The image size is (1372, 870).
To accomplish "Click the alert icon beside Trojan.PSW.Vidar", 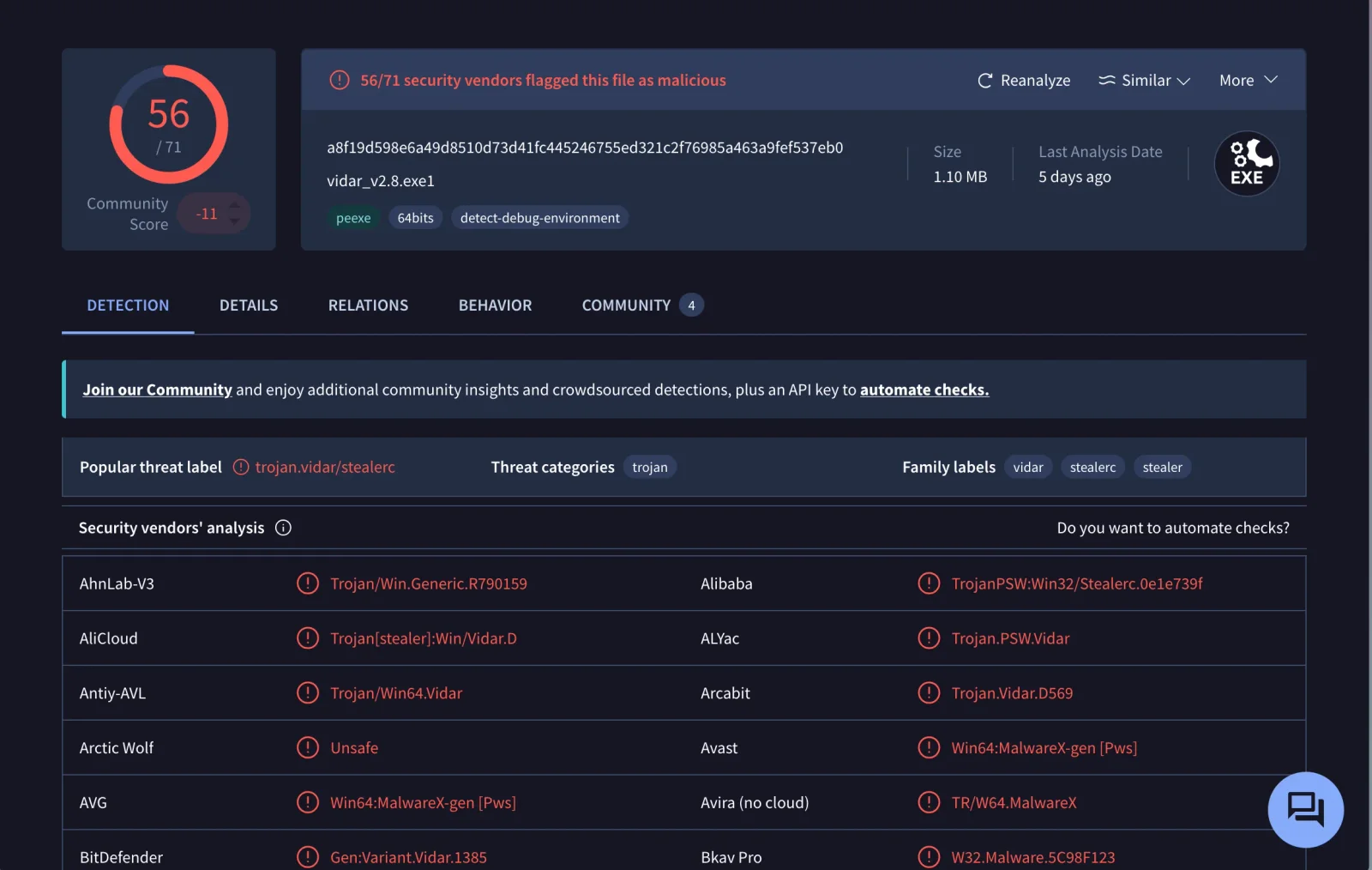I will (x=929, y=638).
